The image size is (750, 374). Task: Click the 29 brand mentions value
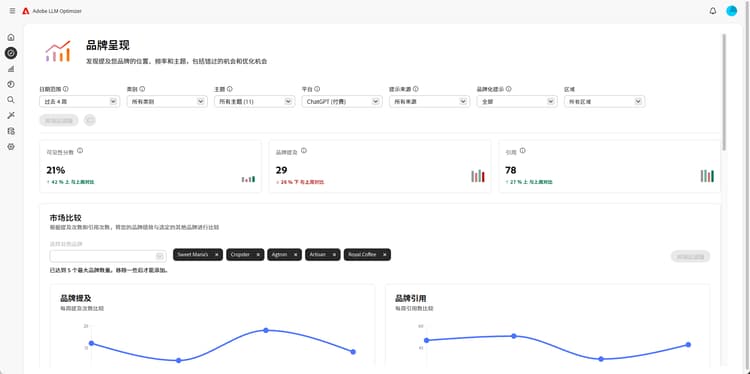point(281,170)
